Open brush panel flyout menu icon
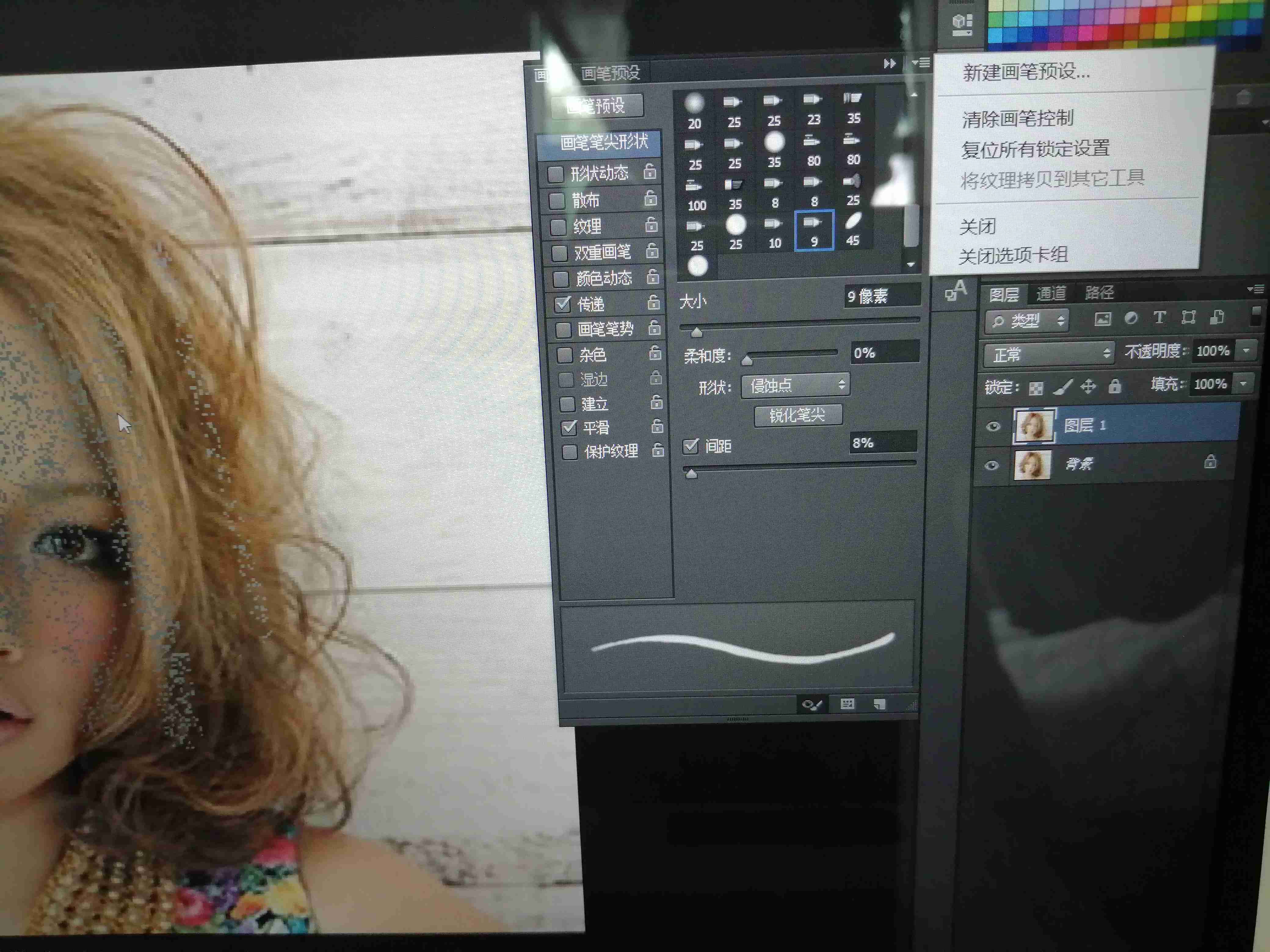1270x952 pixels. click(x=921, y=63)
